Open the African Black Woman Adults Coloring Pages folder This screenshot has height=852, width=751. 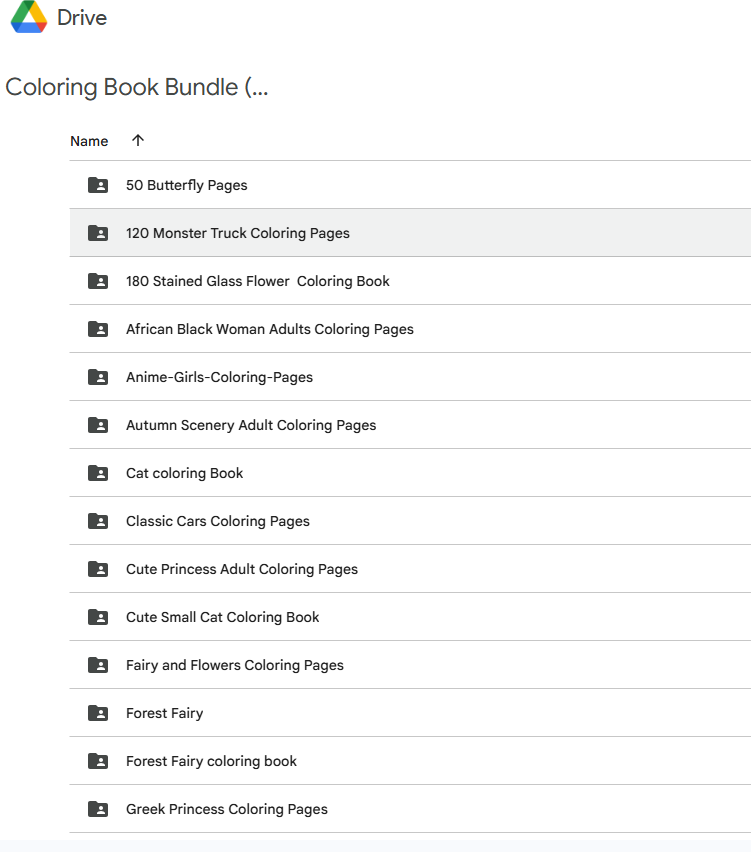click(x=269, y=329)
